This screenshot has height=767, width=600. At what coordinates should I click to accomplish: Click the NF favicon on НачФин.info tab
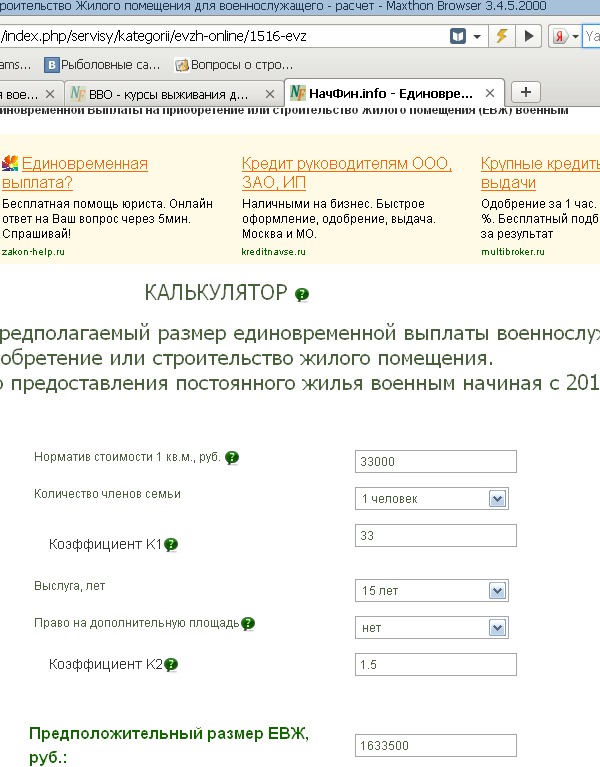[298, 92]
